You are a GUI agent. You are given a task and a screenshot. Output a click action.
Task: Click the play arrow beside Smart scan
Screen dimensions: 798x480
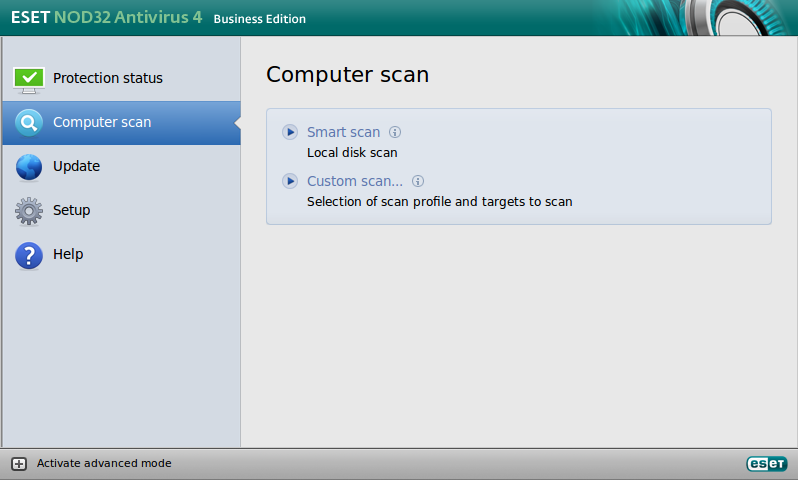click(x=290, y=132)
